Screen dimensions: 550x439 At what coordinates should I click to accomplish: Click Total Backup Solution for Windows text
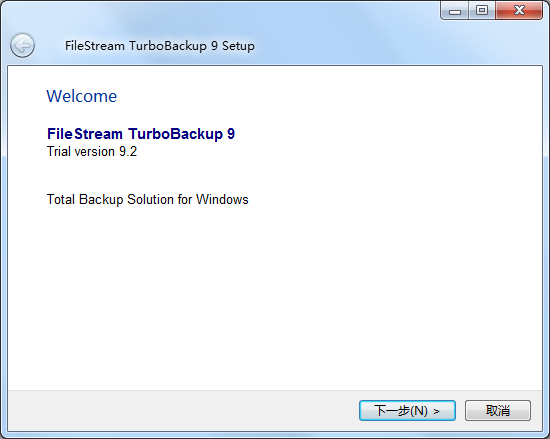click(x=148, y=200)
